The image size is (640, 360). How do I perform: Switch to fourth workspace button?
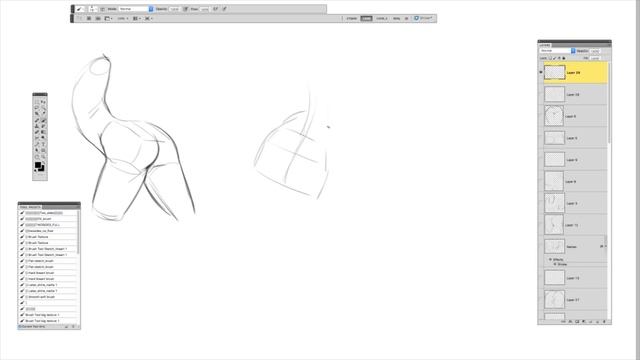pyautogui.click(x=396, y=18)
